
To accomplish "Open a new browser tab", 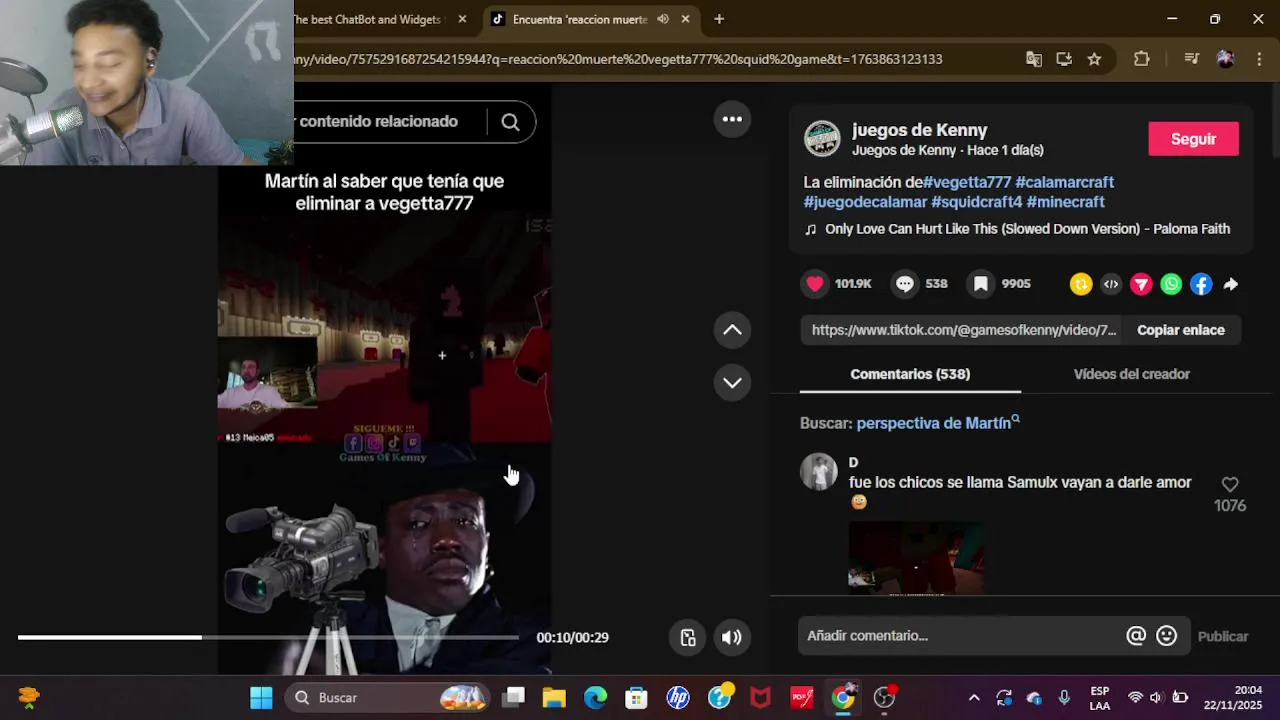I will click(719, 19).
